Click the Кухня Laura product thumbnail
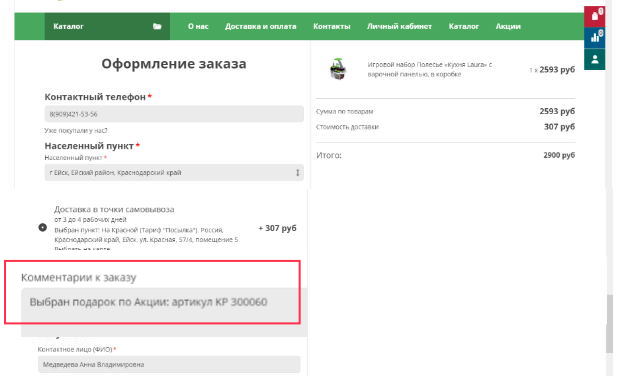Viewport: 620px width, 376px height. click(338, 69)
